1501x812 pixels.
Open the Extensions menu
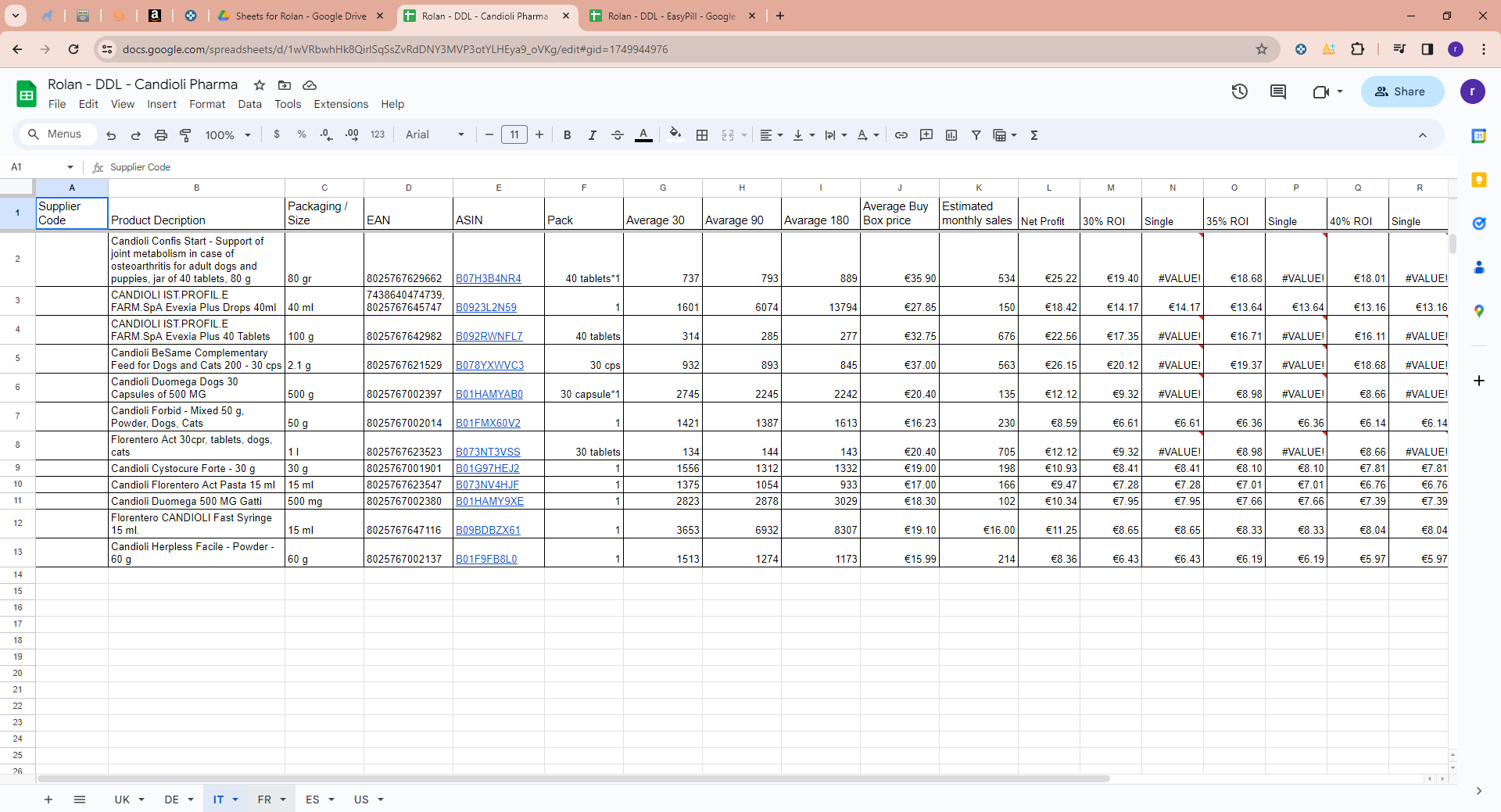pos(341,104)
